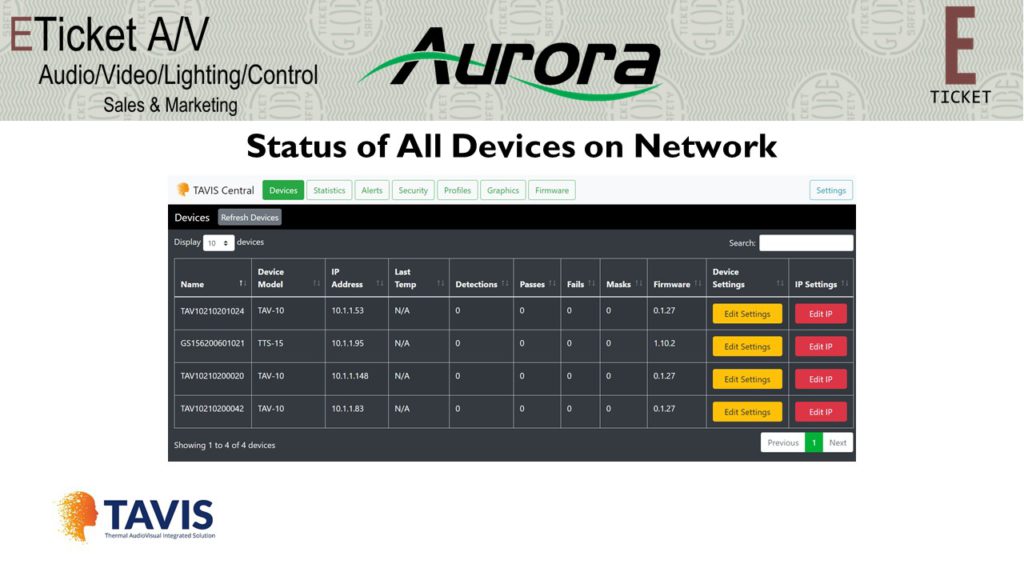Viewport: 1024px width, 576px height.
Task: Click IP address 10.1.1.148
Action: coord(349,376)
